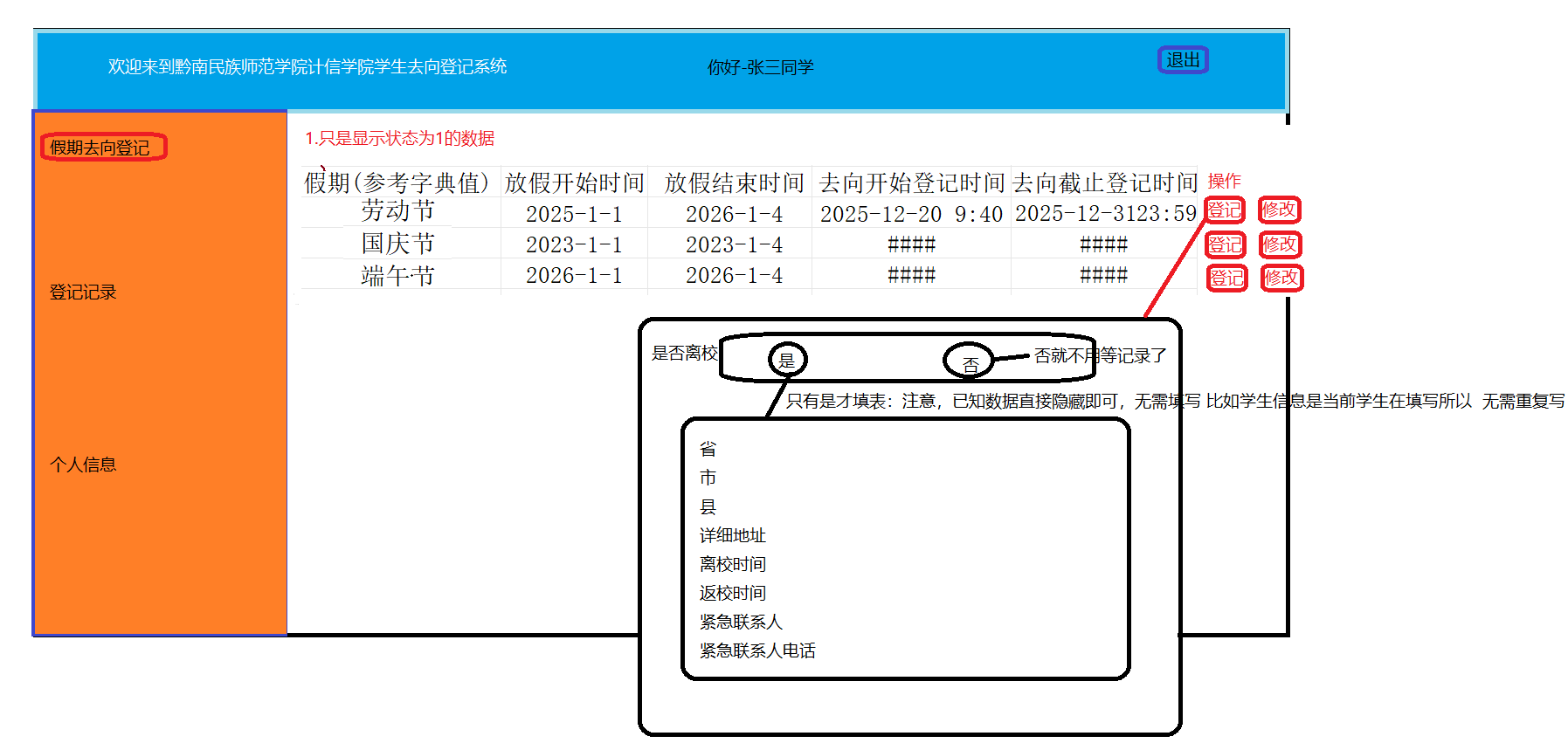Image resolution: width=1568 pixels, height=750 pixels.
Task: Click 修改 in the 国庆节 row
Action: tap(1281, 244)
